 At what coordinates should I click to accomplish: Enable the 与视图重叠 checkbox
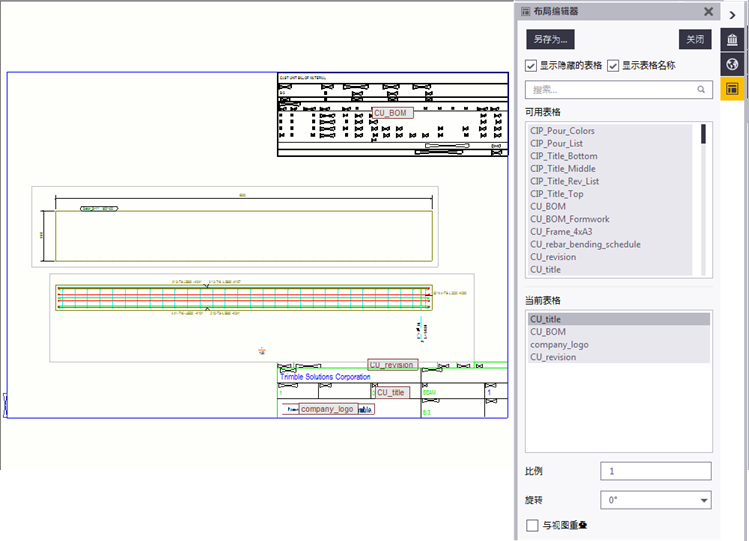[x=532, y=525]
